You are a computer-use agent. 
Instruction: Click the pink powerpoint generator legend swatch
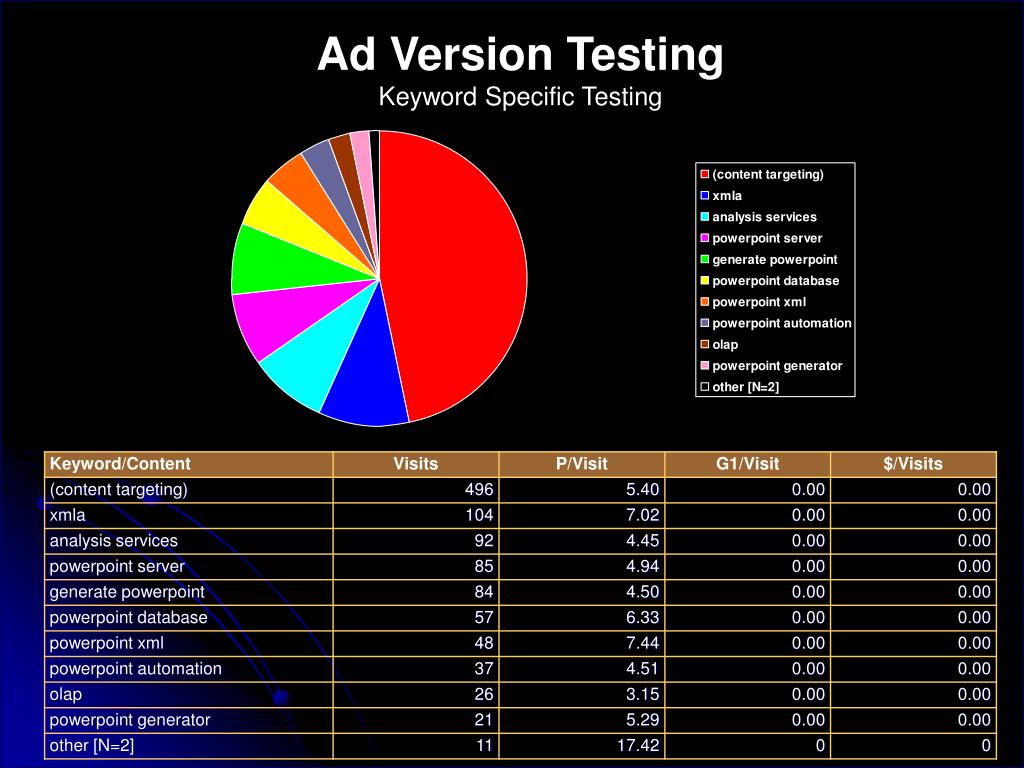[x=705, y=365]
